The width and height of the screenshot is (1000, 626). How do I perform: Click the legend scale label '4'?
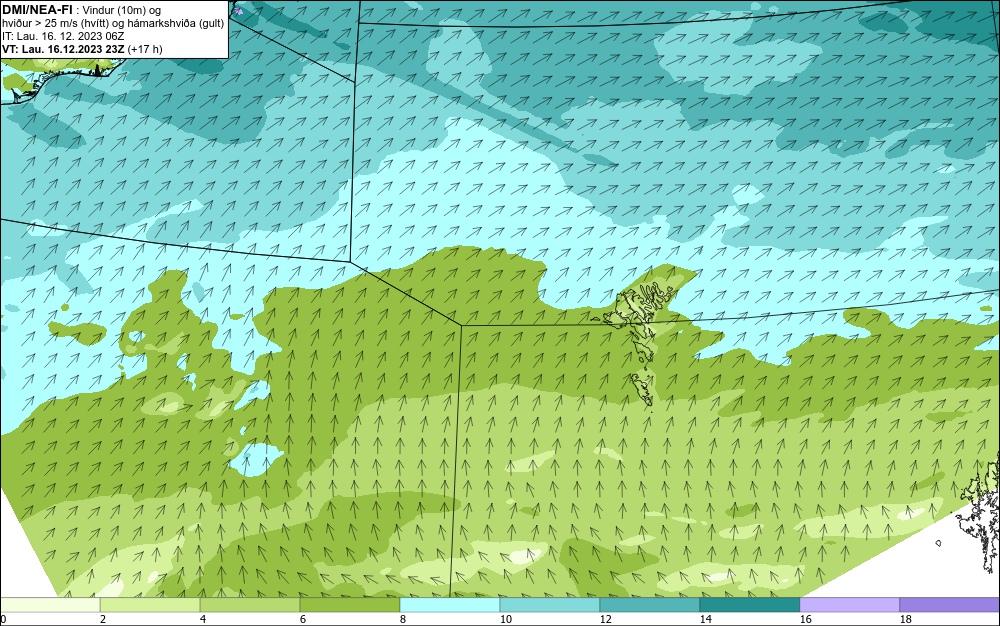203,619
